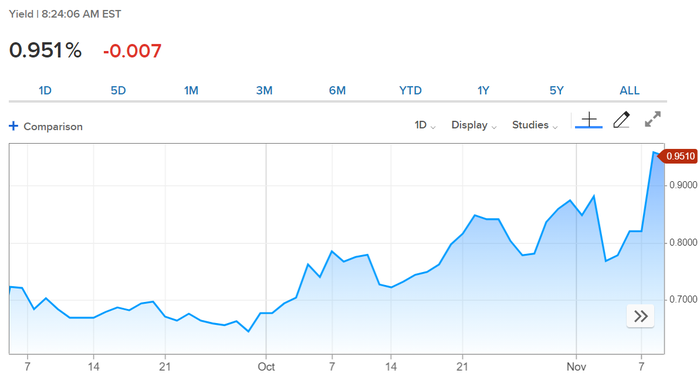Choose the YTD range tab
The image size is (700, 387).
(x=410, y=91)
